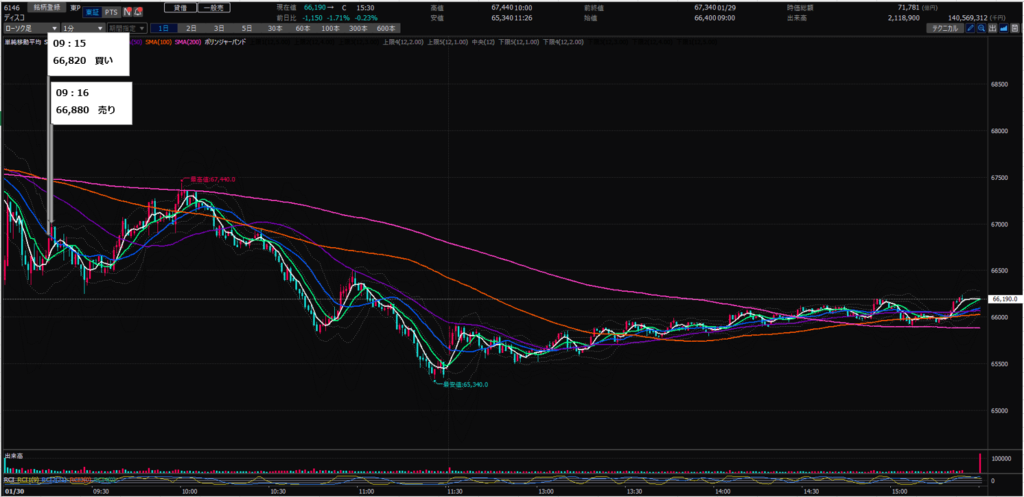Select the 5日 period tab
The height and width of the screenshot is (497, 1024).
tap(246, 29)
